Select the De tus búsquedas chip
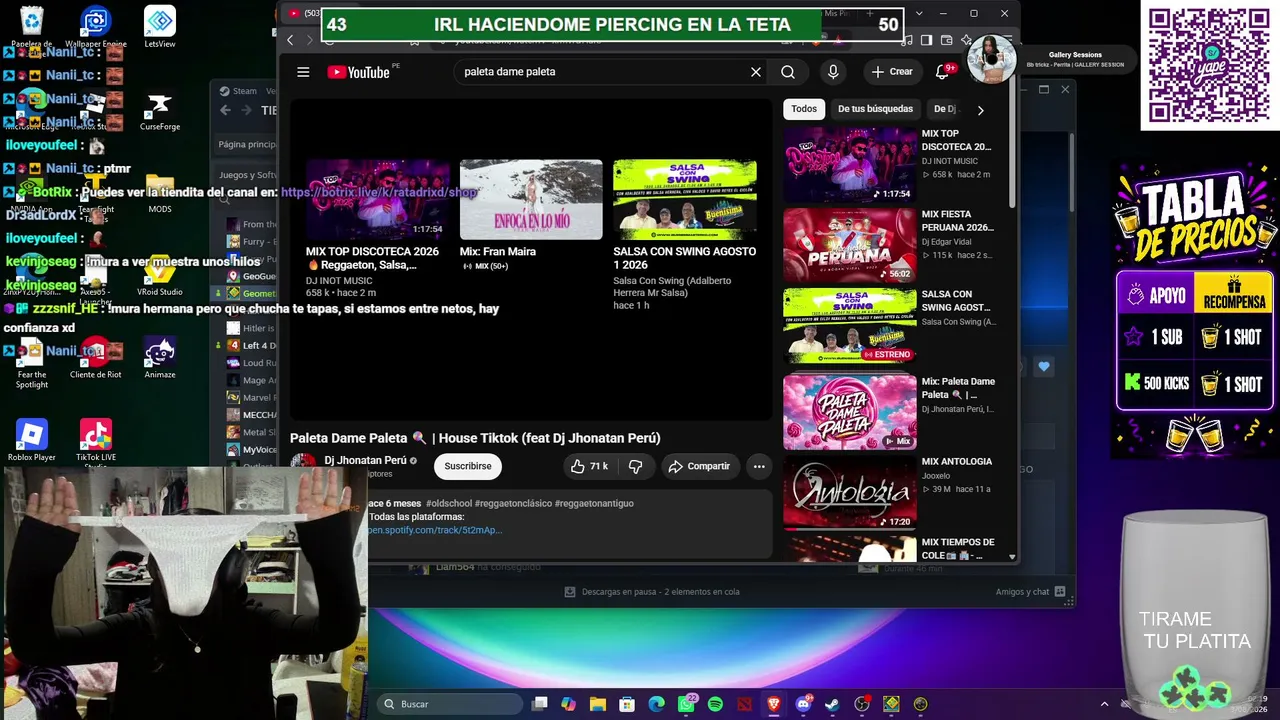 point(875,109)
